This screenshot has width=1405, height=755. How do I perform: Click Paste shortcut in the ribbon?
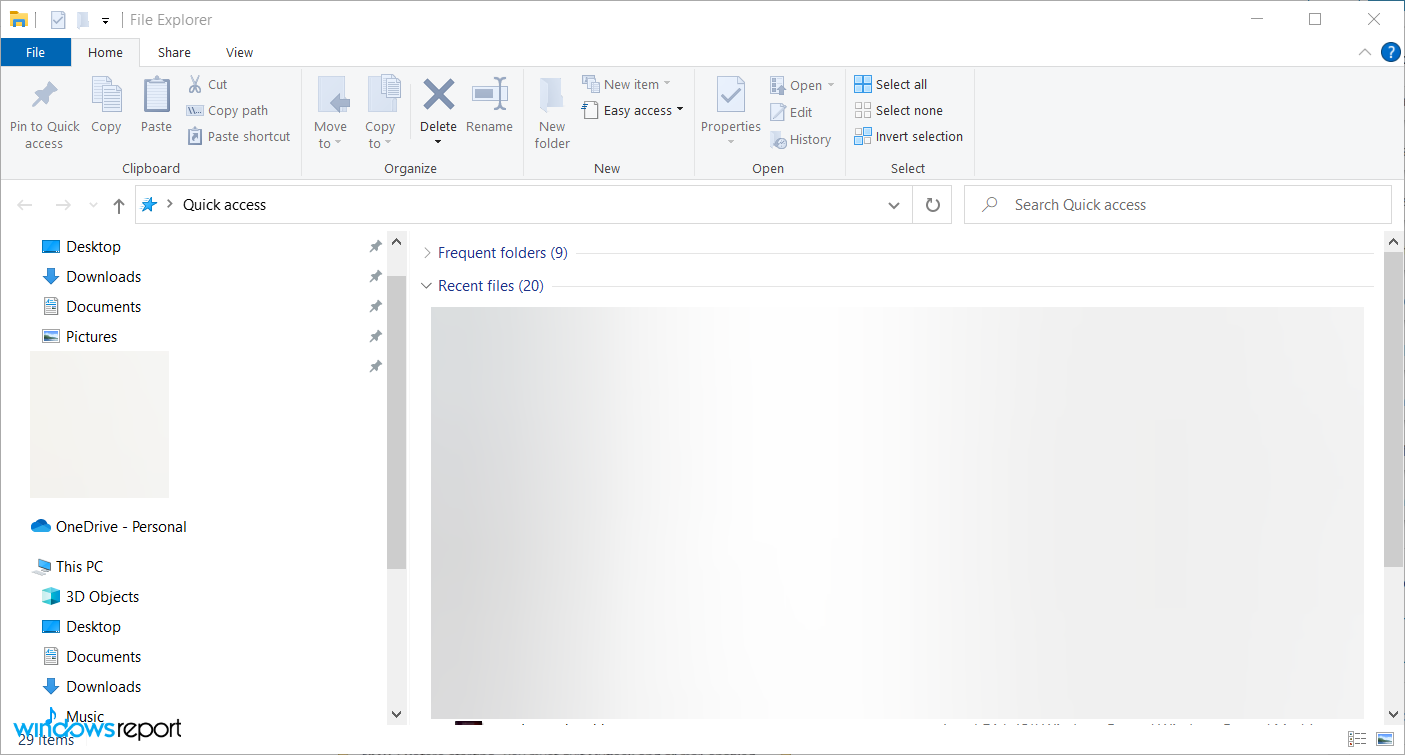click(239, 136)
